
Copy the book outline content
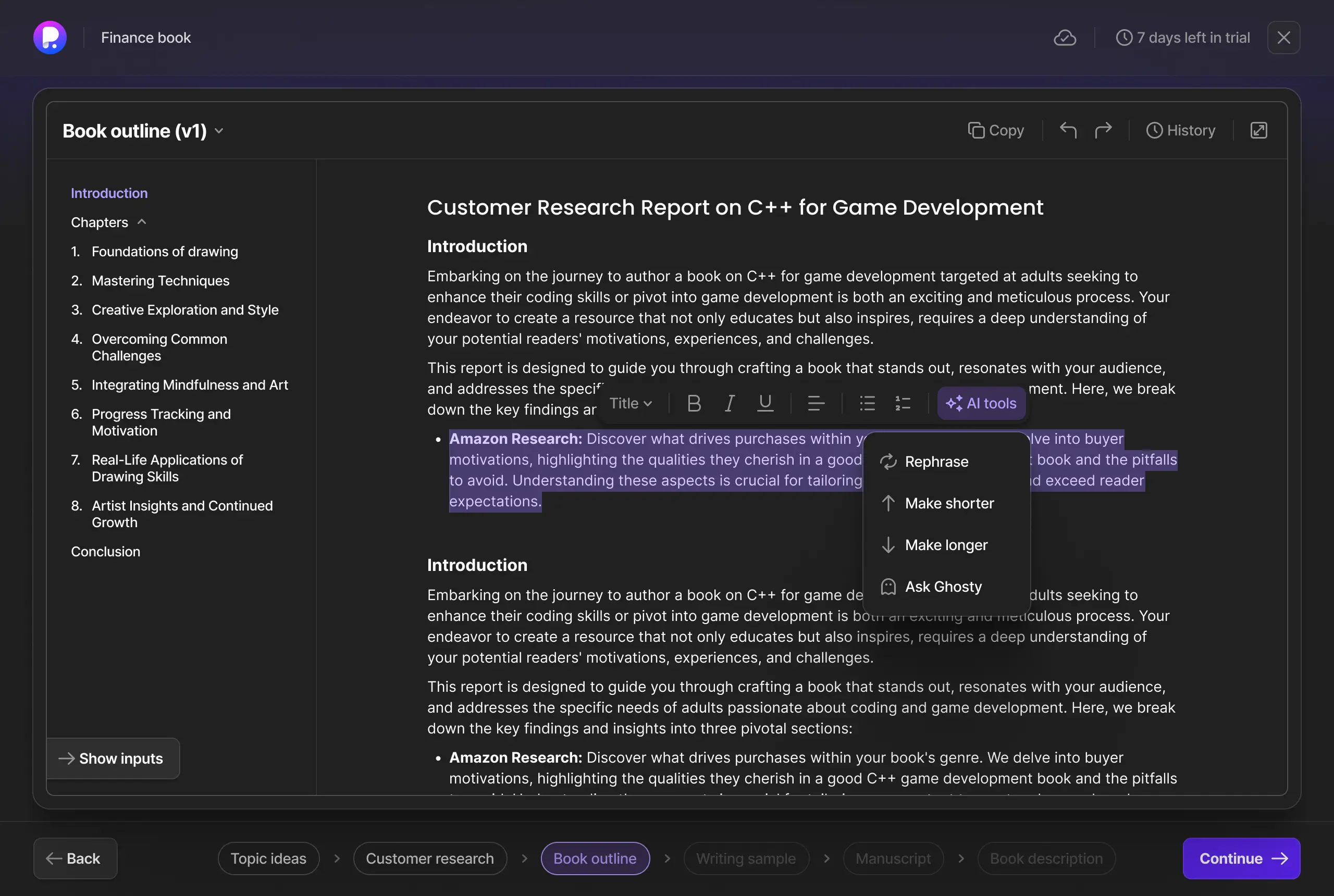(x=996, y=130)
